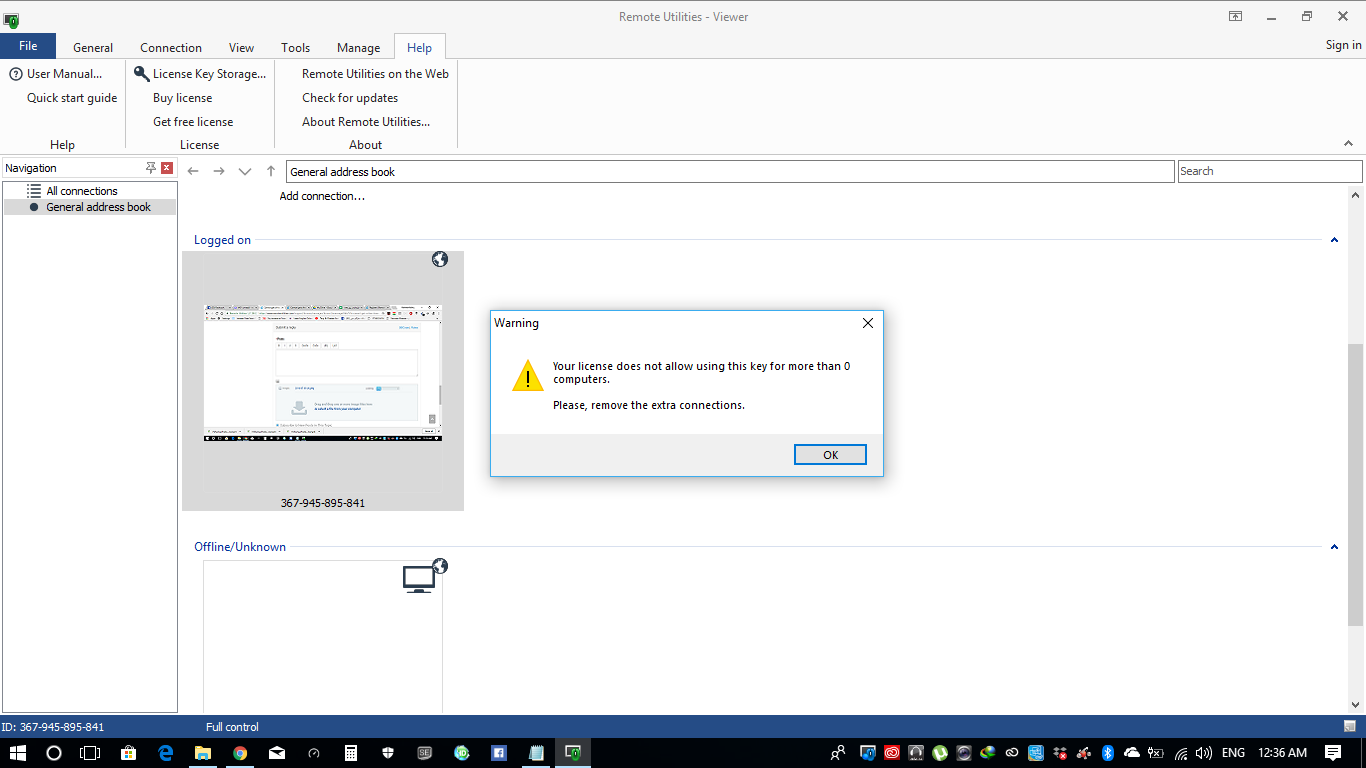Pin the Navigation panel
Image resolution: width=1366 pixels, height=768 pixels.
151,168
